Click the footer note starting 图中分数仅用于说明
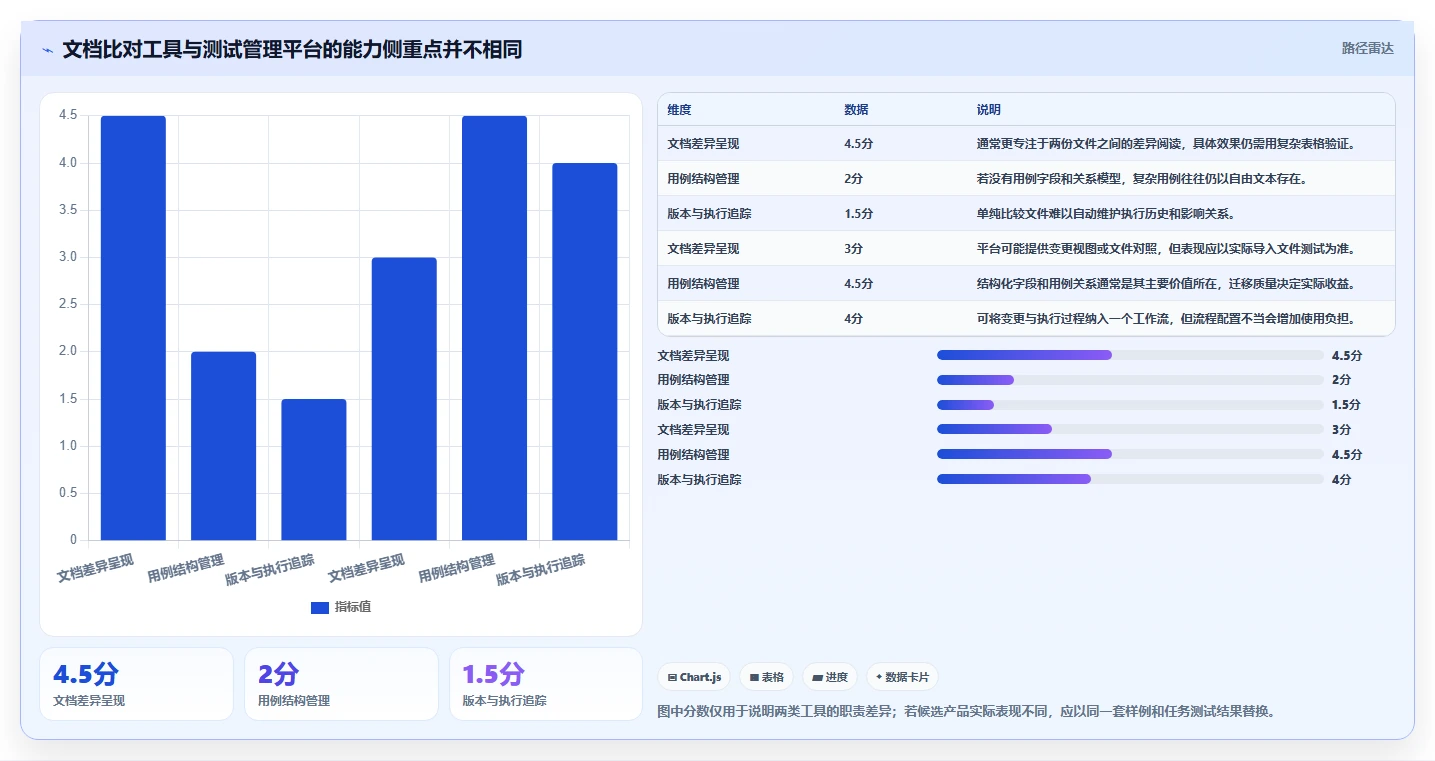1435x761 pixels. pos(966,711)
